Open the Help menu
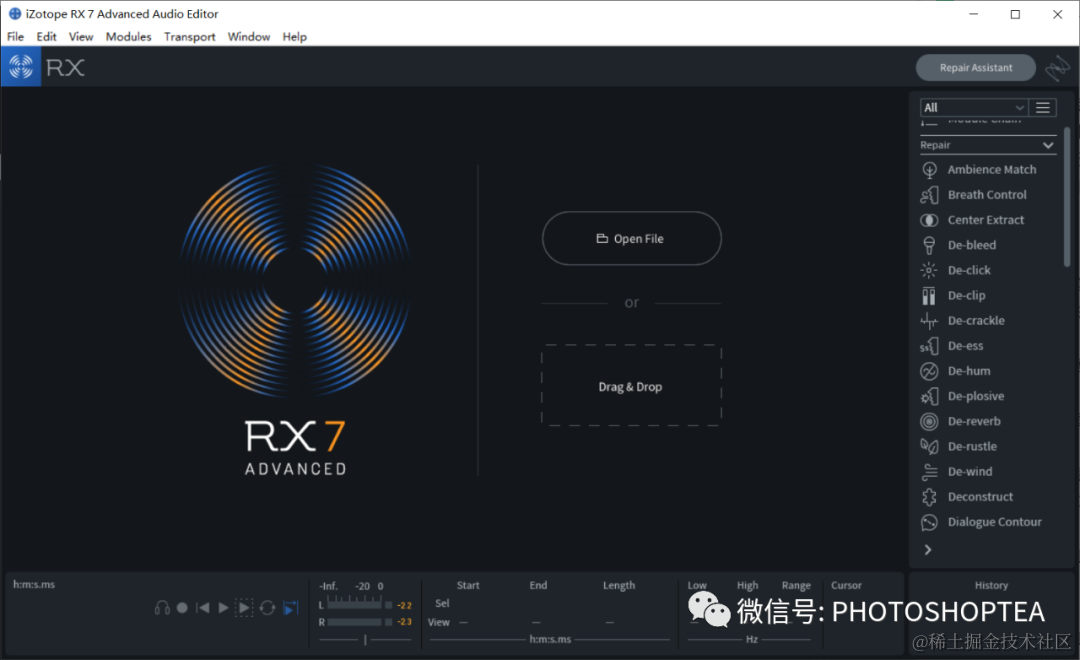1080x660 pixels. [294, 37]
